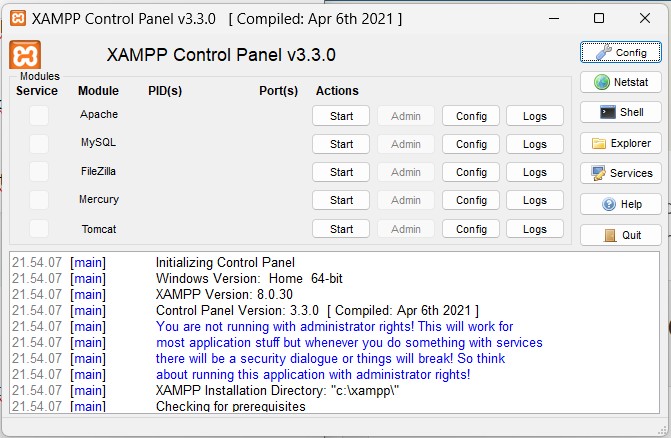Viewport: 671px width, 438px height.
Task: Start the MySQL module
Action: tap(341, 144)
